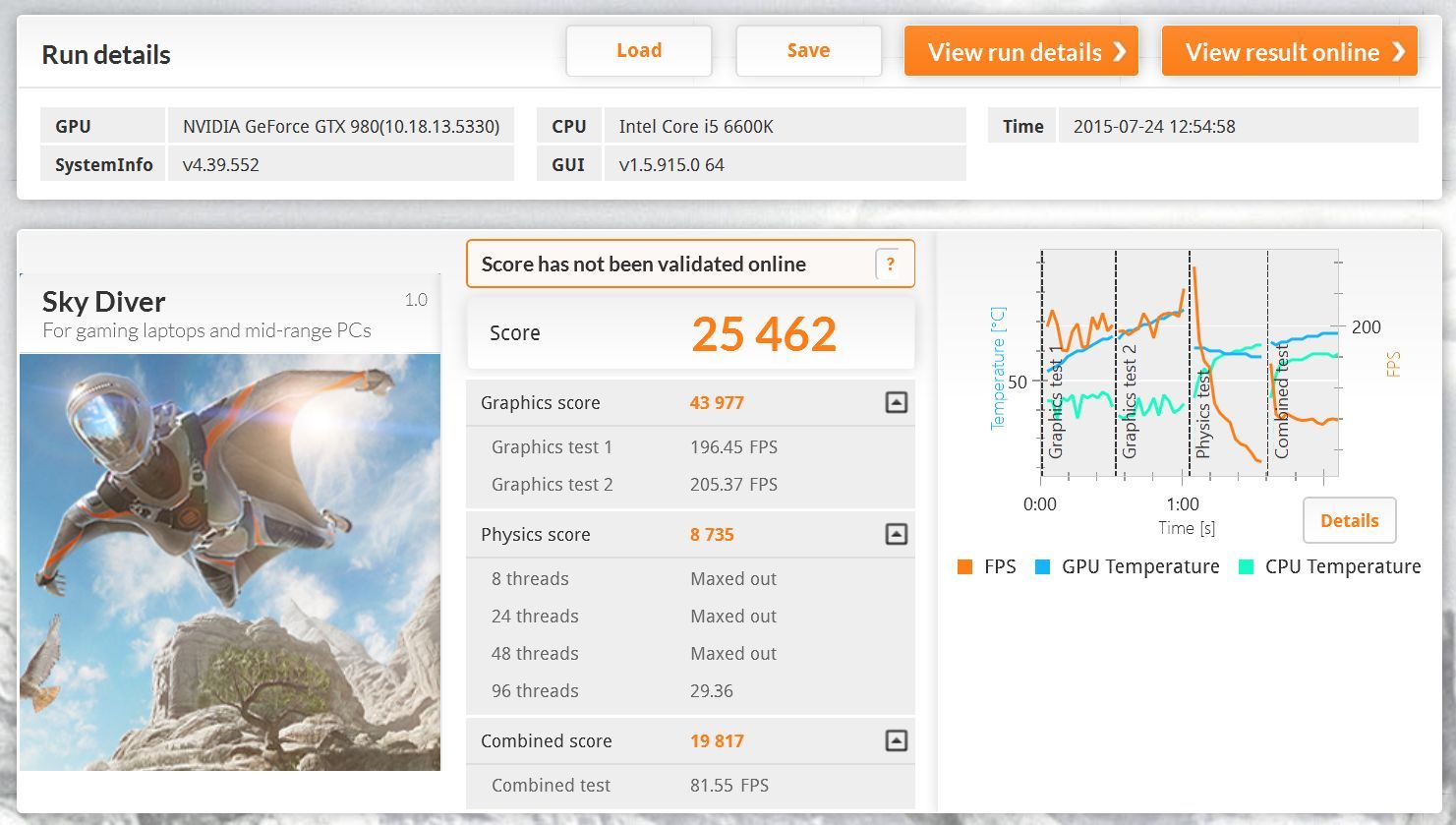1456x825 pixels.
Task: Click the Details button under the chart
Action: tap(1349, 521)
